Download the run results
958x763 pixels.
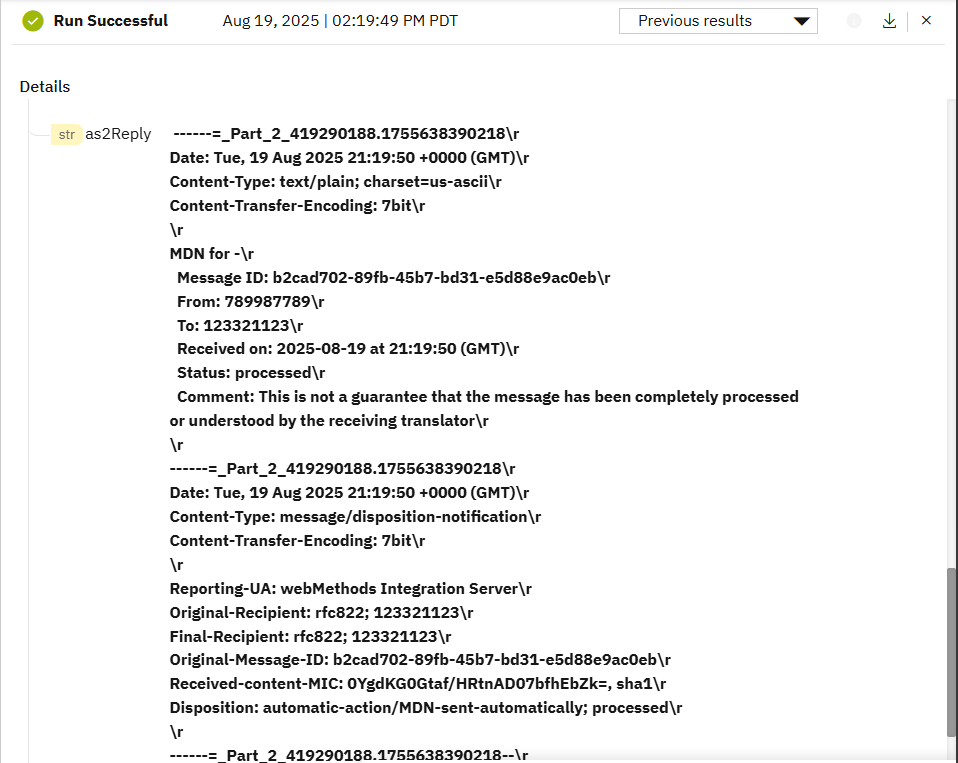pyautogui.click(x=889, y=21)
